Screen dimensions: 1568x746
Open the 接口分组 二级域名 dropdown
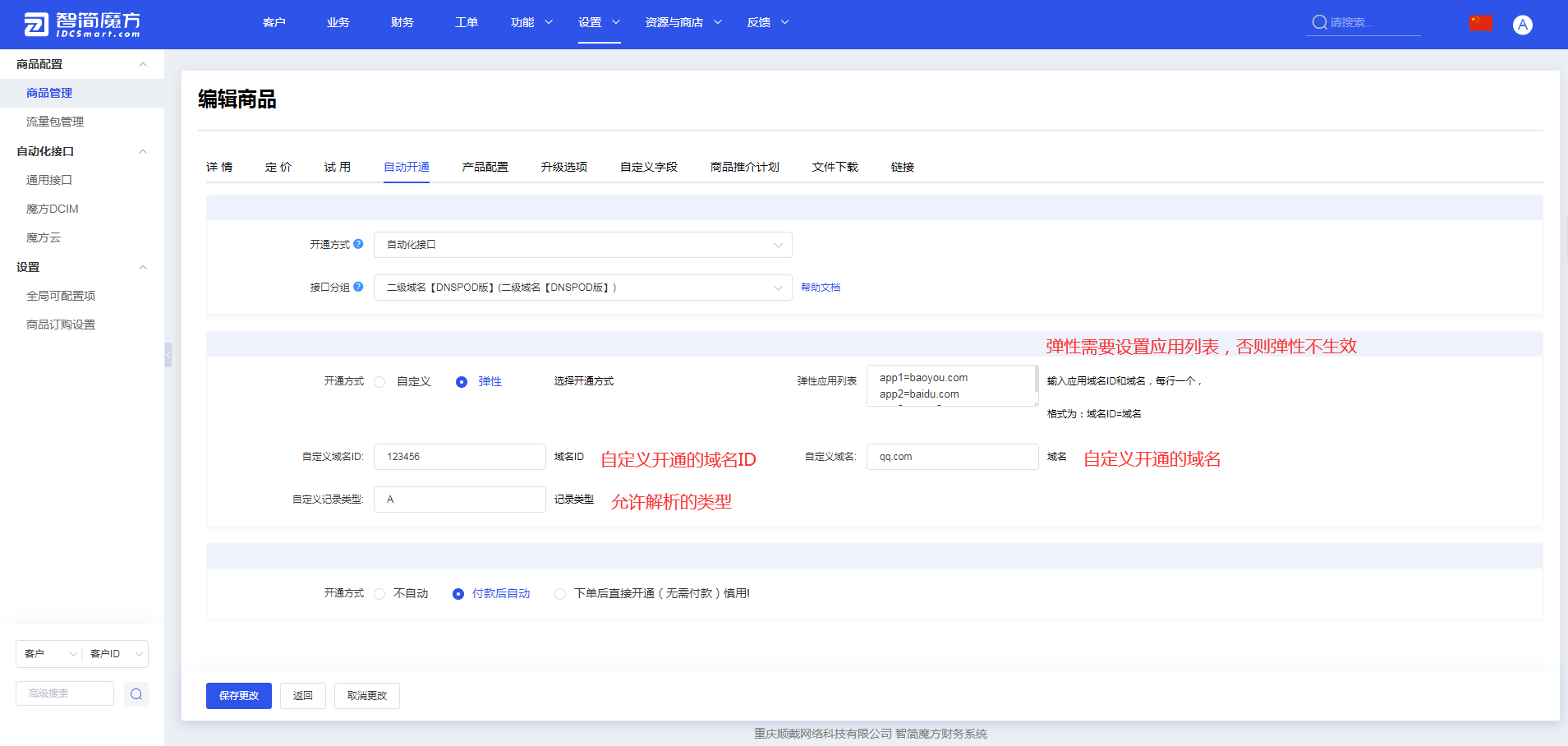583,288
